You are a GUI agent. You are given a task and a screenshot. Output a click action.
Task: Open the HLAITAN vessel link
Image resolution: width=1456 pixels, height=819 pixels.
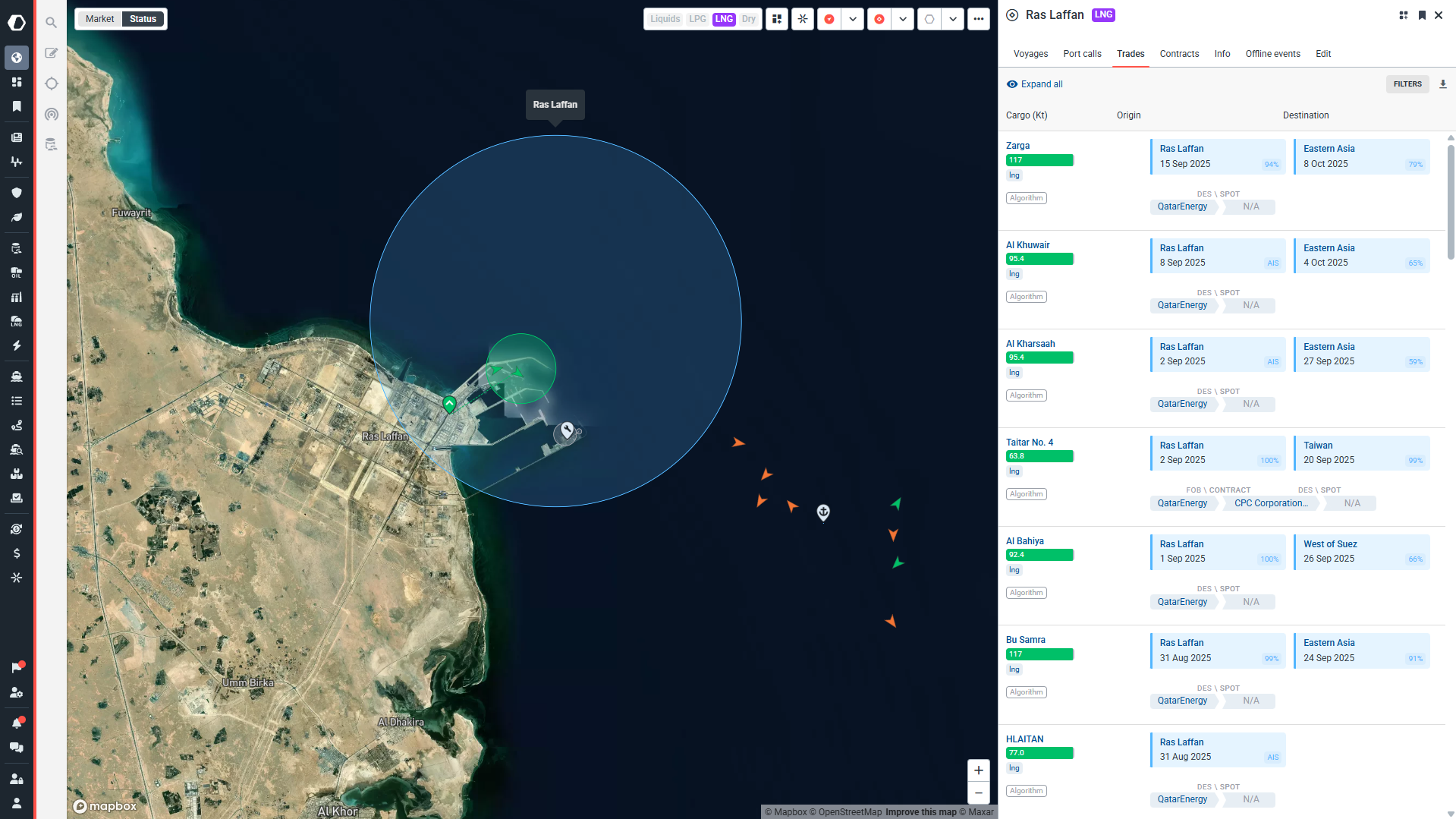click(x=1024, y=739)
